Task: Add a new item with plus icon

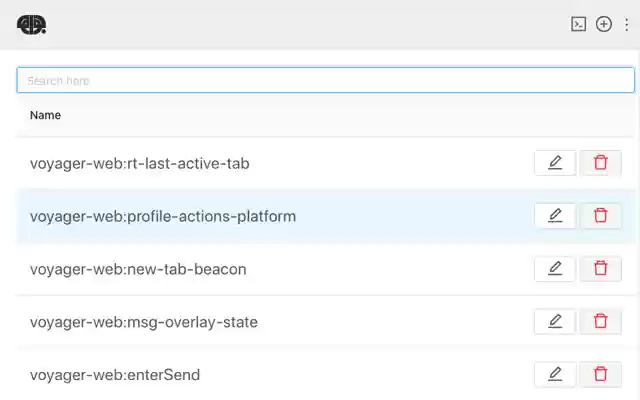Action: coord(604,24)
